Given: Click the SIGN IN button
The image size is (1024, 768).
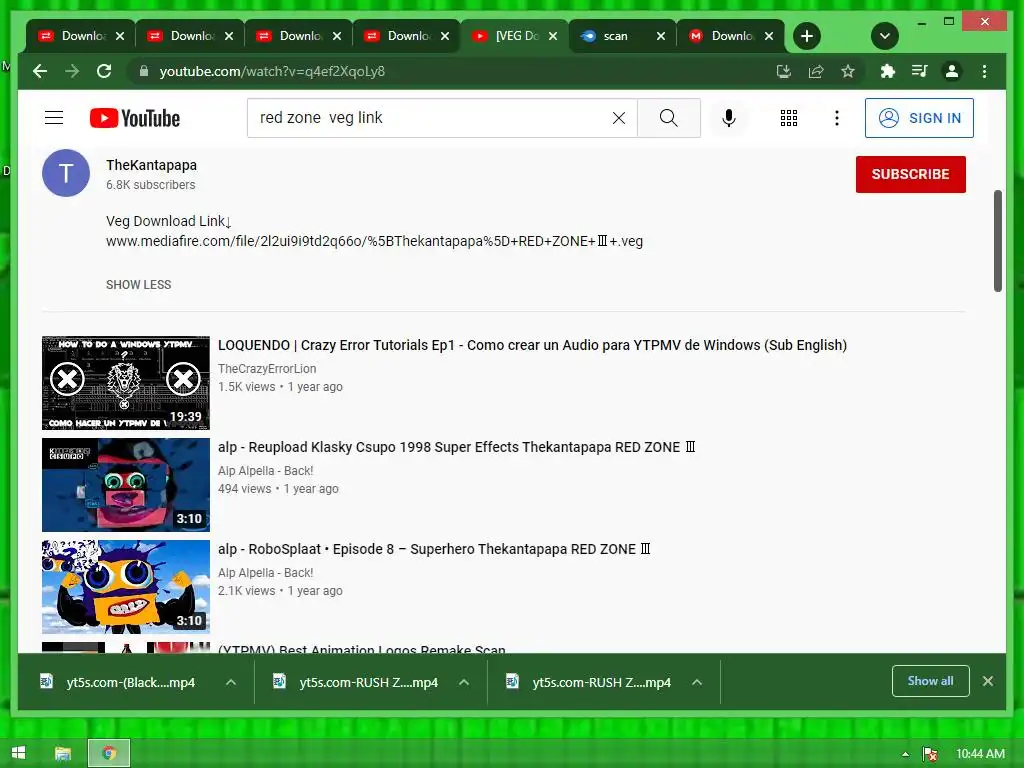Looking at the screenshot, I should [919, 118].
